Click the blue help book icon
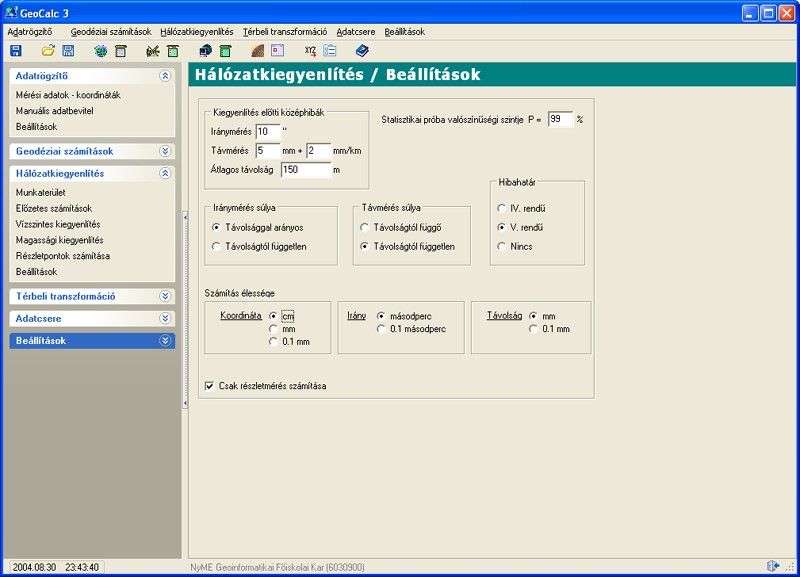Viewport: 800px width, 577px height. (x=362, y=51)
